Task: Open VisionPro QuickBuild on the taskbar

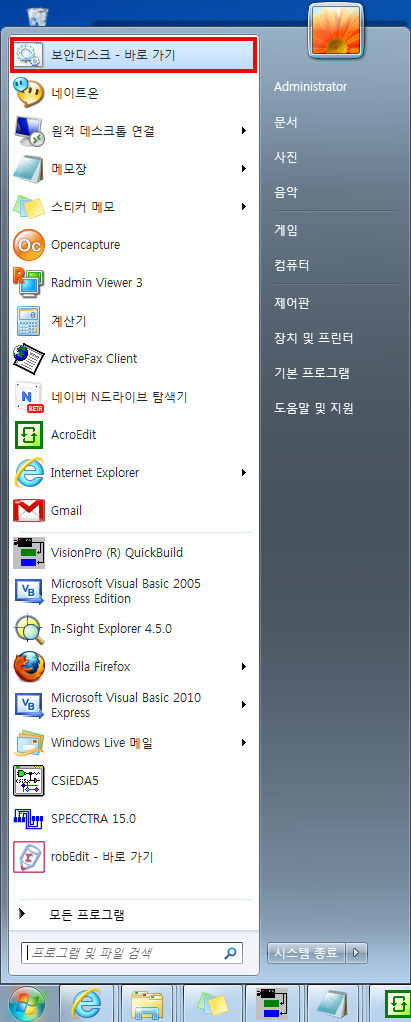Action: pos(271,1004)
